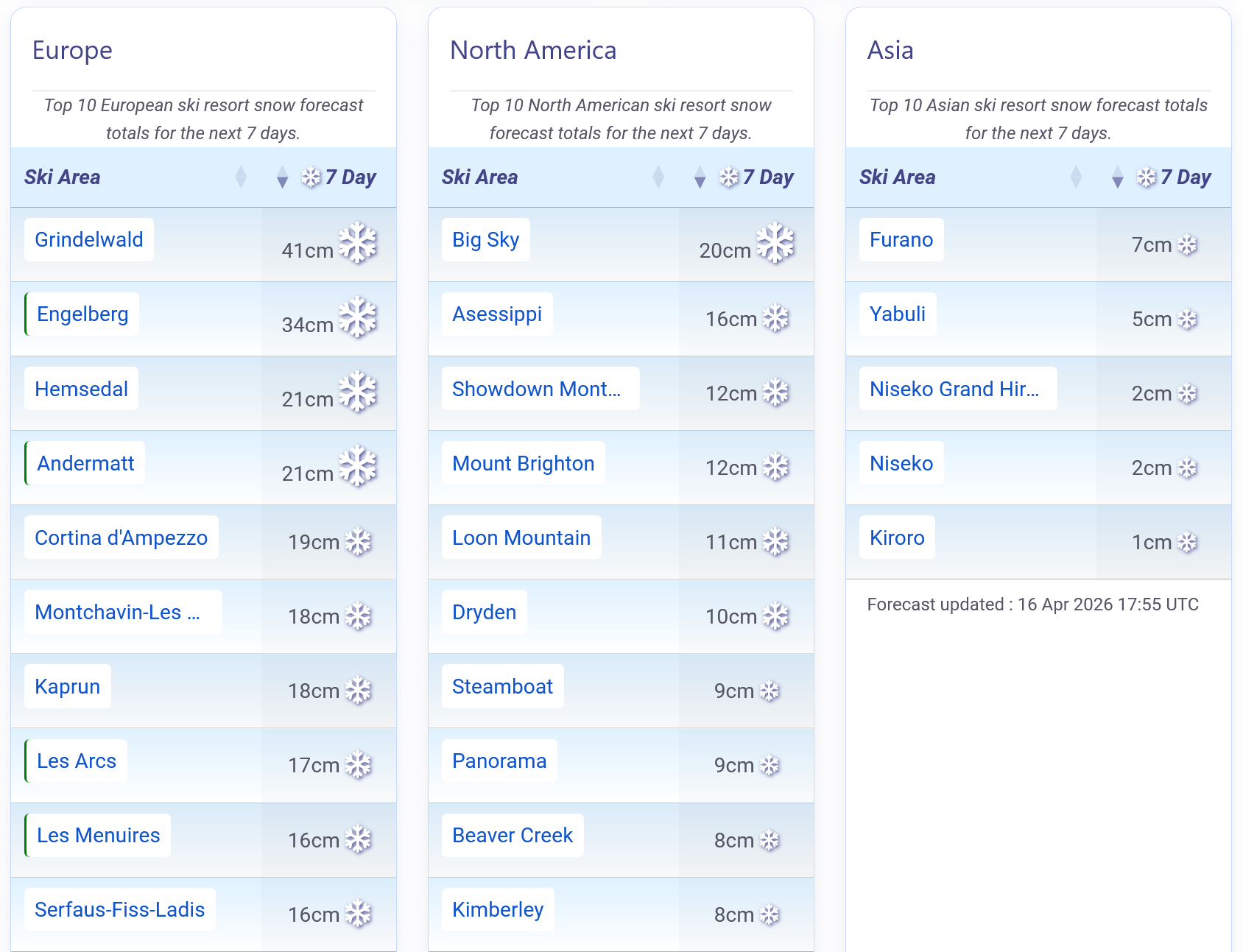The width and height of the screenshot is (1243, 952).
Task: Open the Niseko Grand Hirafu link
Action: click(954, 389)
